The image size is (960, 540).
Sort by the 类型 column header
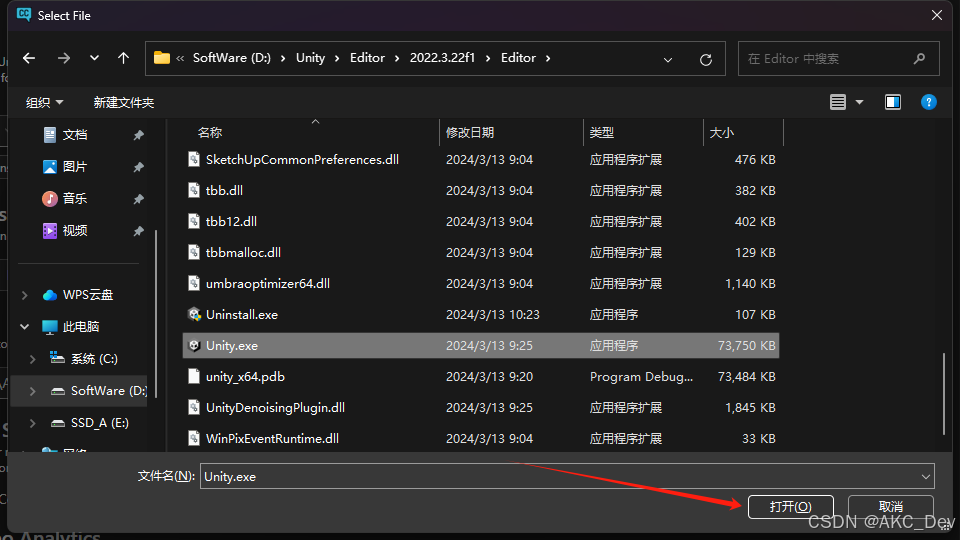pos(601,132)
